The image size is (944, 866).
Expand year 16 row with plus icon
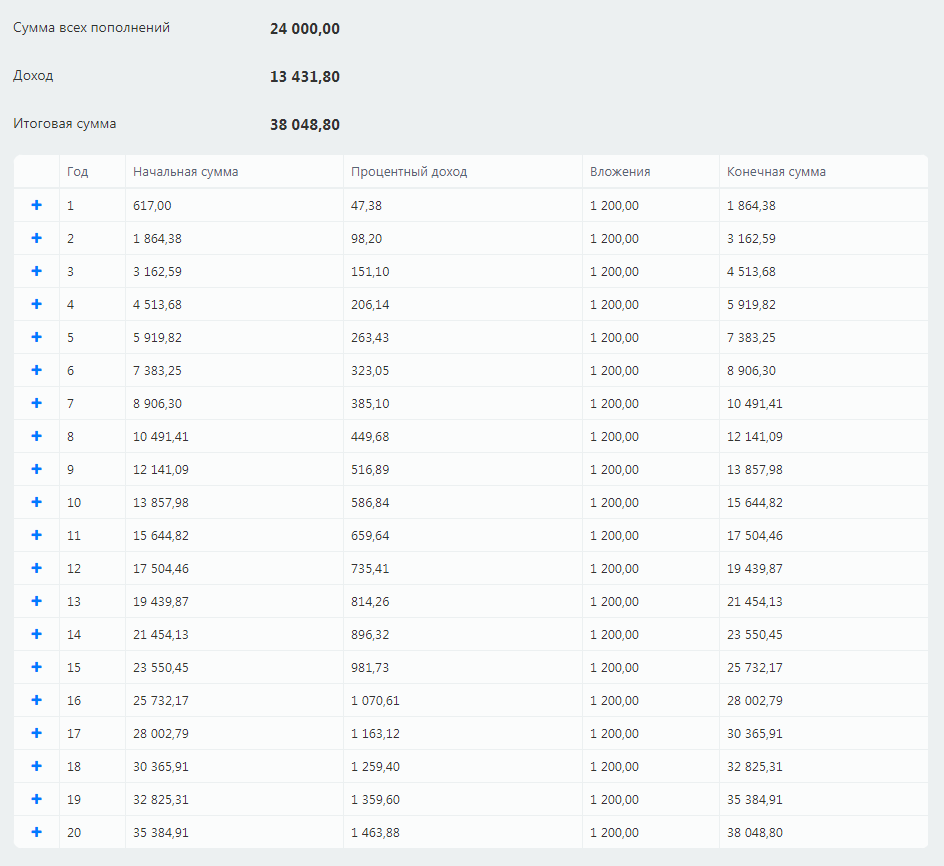coord(37,700)
